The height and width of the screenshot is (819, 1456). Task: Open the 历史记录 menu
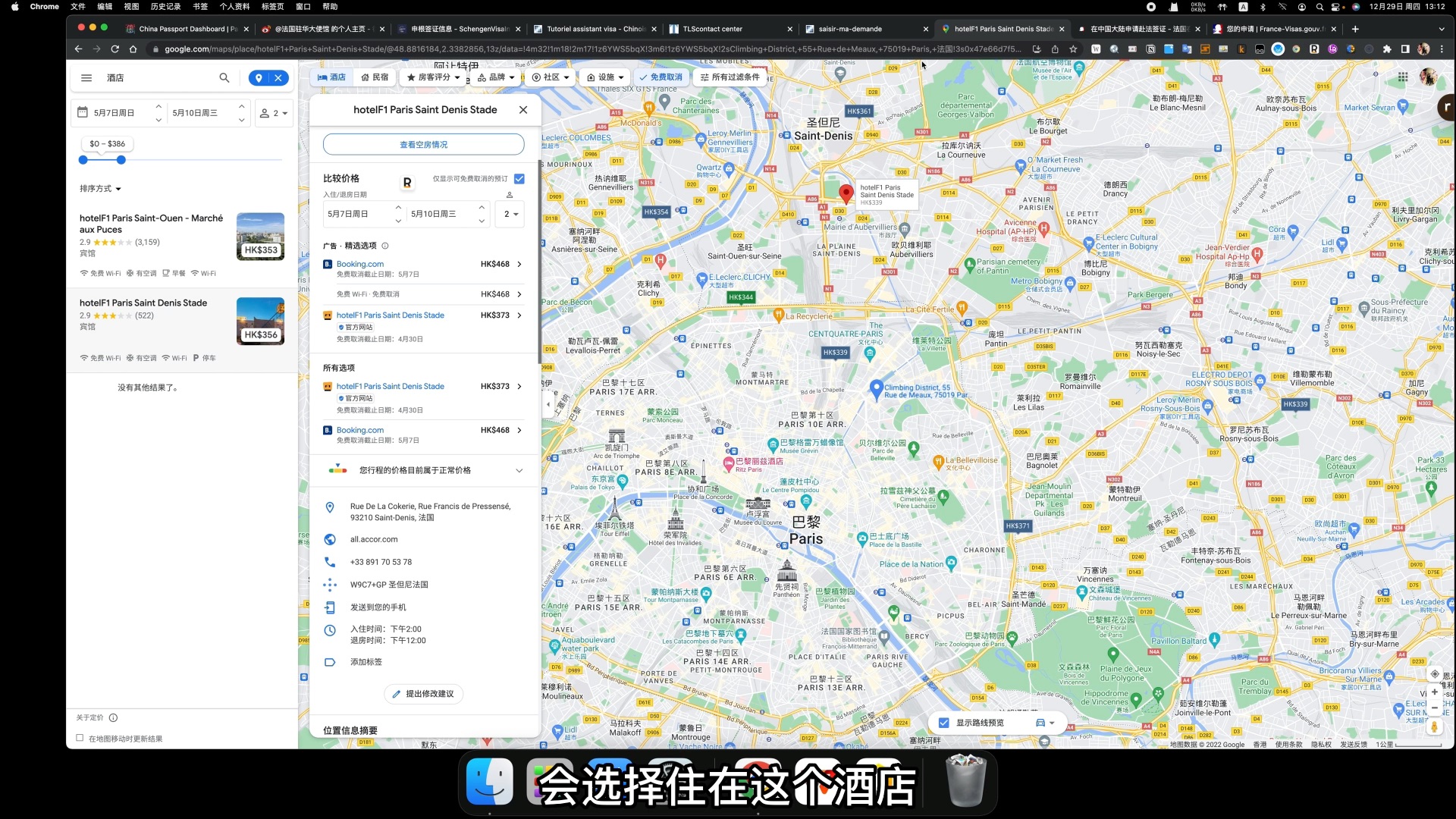click(165, 7)
